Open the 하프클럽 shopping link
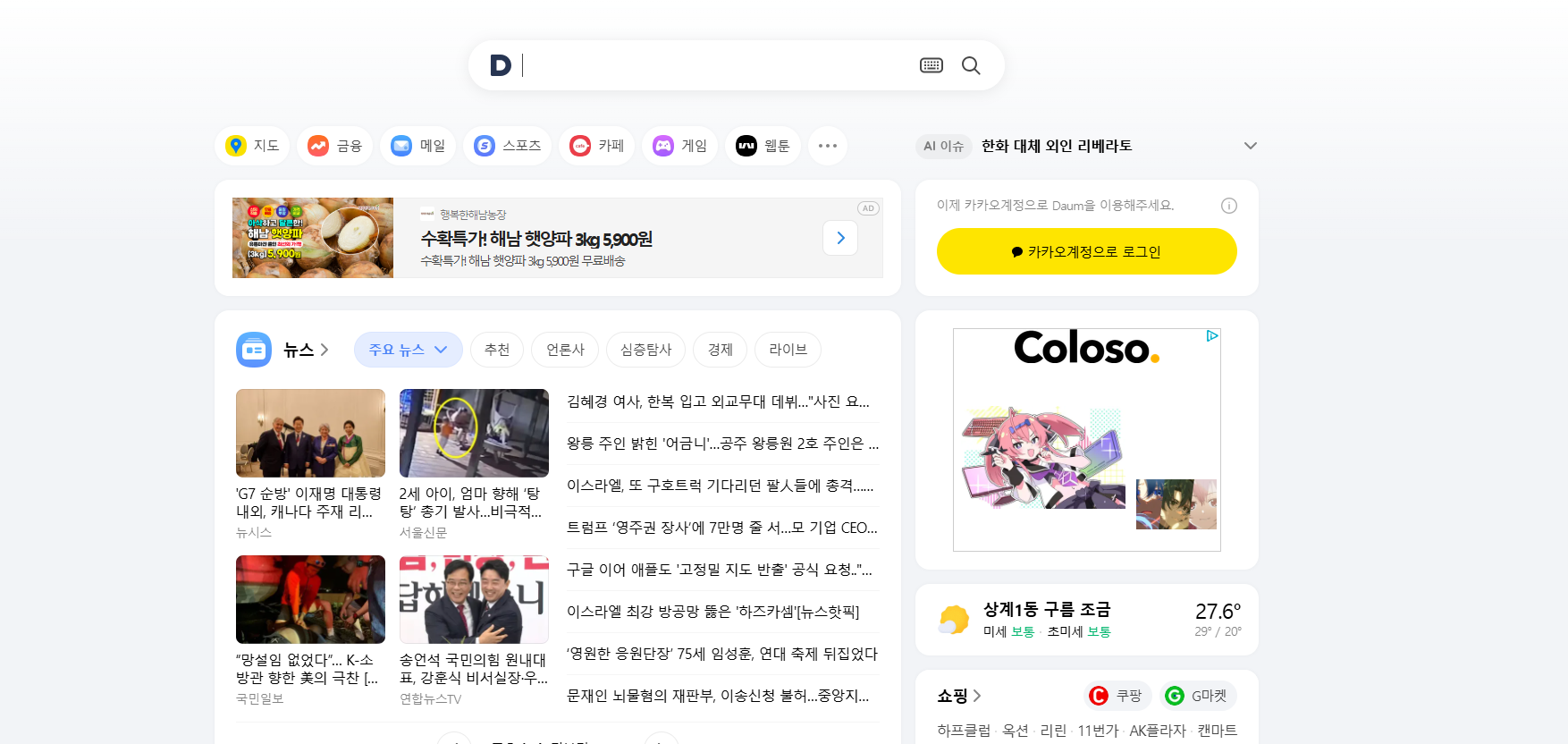 pyautogui.click(x=964, y=731)
